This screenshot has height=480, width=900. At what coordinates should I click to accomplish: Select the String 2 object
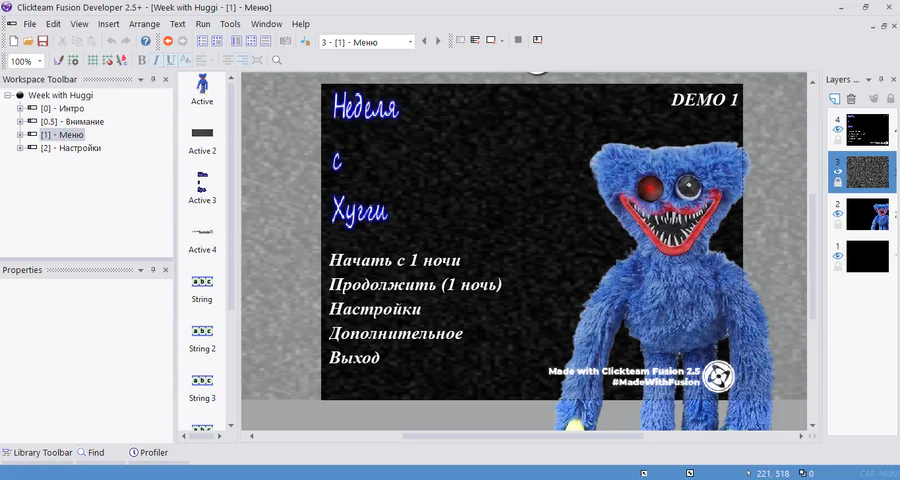[x=202, y=338]
